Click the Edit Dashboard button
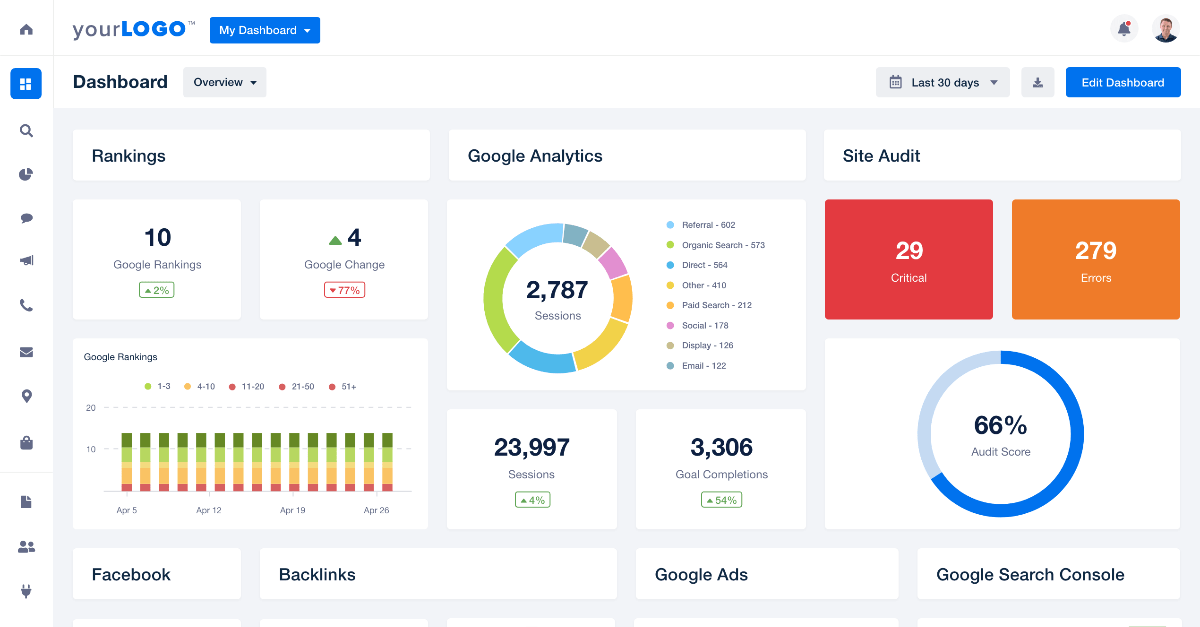Image resolution: width=1200 pixels, height=627 pixels. pos(1123,82)
